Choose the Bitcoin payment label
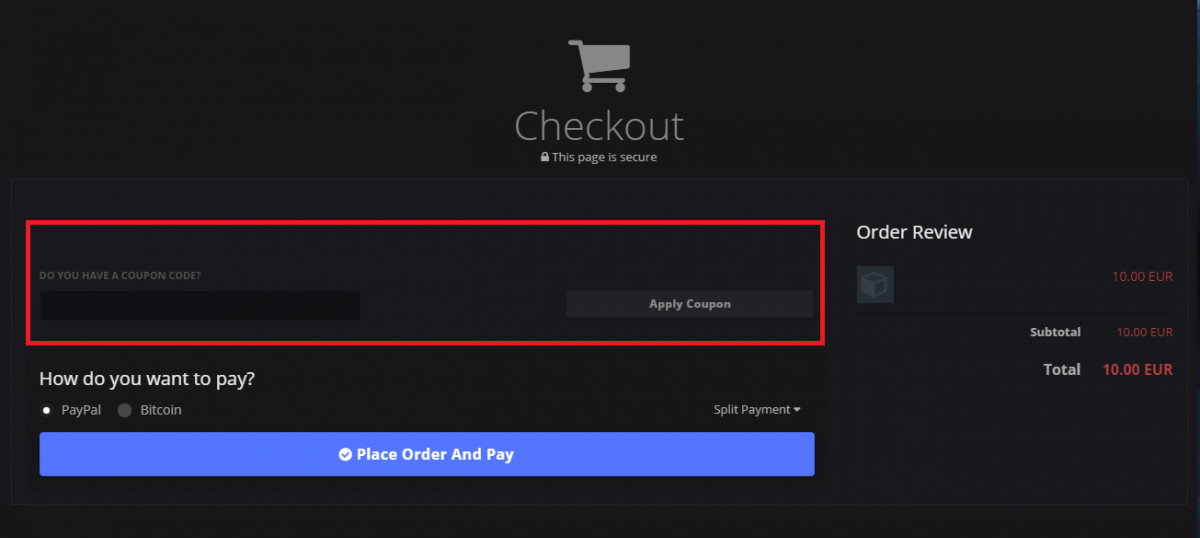 [161, 410]
